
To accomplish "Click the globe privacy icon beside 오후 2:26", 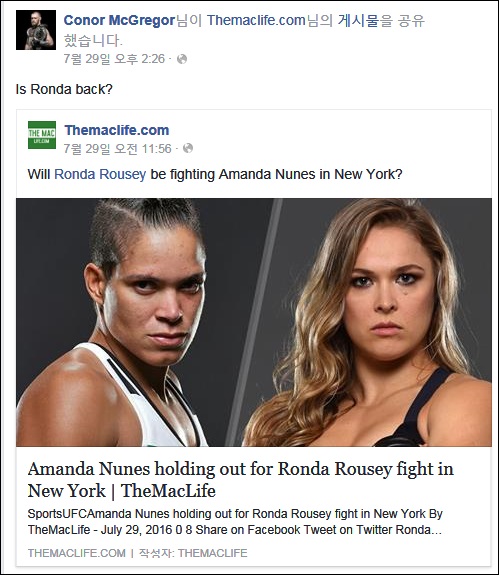I will point(182,59).
